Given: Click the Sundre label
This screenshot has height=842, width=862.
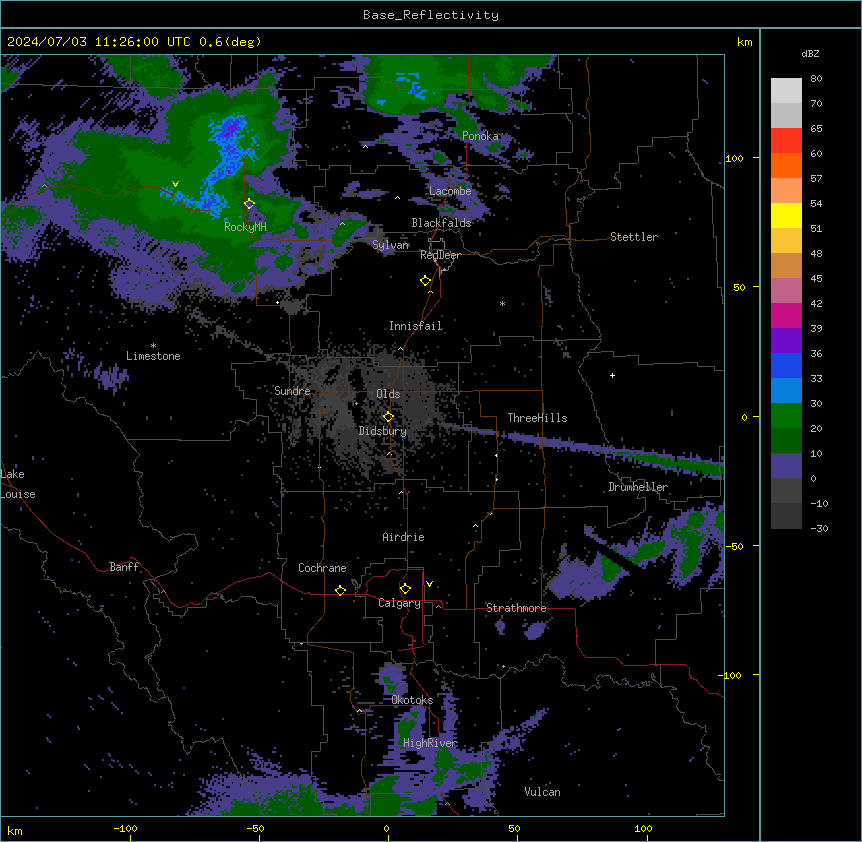Looking at the screenshot, I should coord(292,391).
